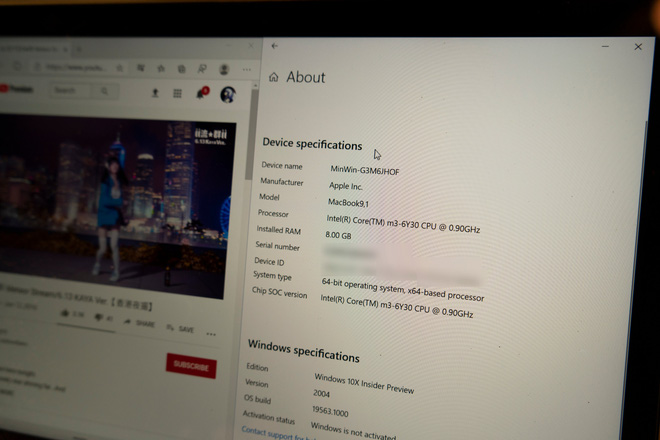The image size is (660, 440).
Task: Open the Save to playlist option
Action: point(181,328)
